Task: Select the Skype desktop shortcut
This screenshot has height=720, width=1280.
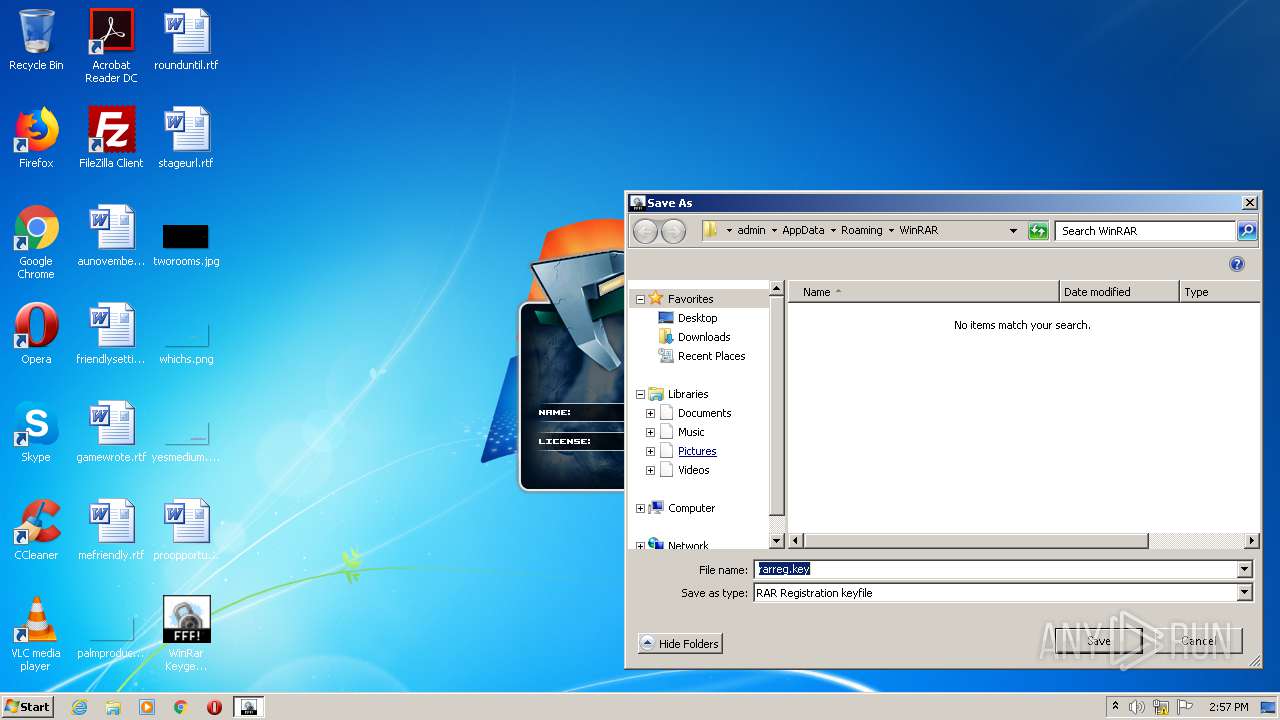Action: click(36, 432)
